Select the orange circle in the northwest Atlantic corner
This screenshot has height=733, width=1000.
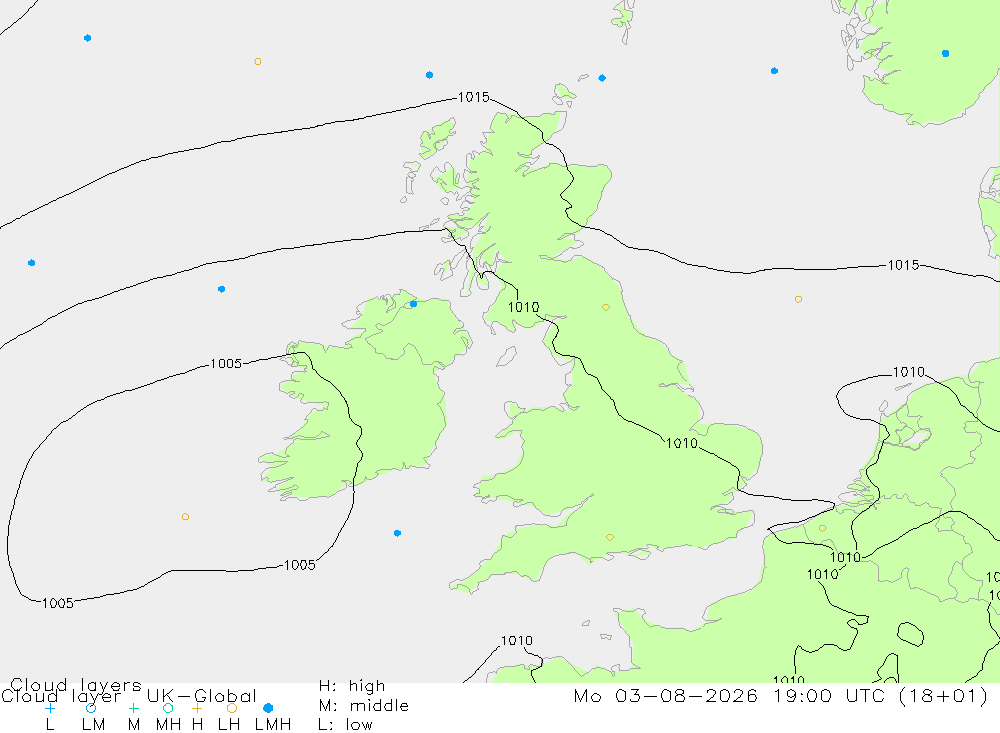point(258,62)
